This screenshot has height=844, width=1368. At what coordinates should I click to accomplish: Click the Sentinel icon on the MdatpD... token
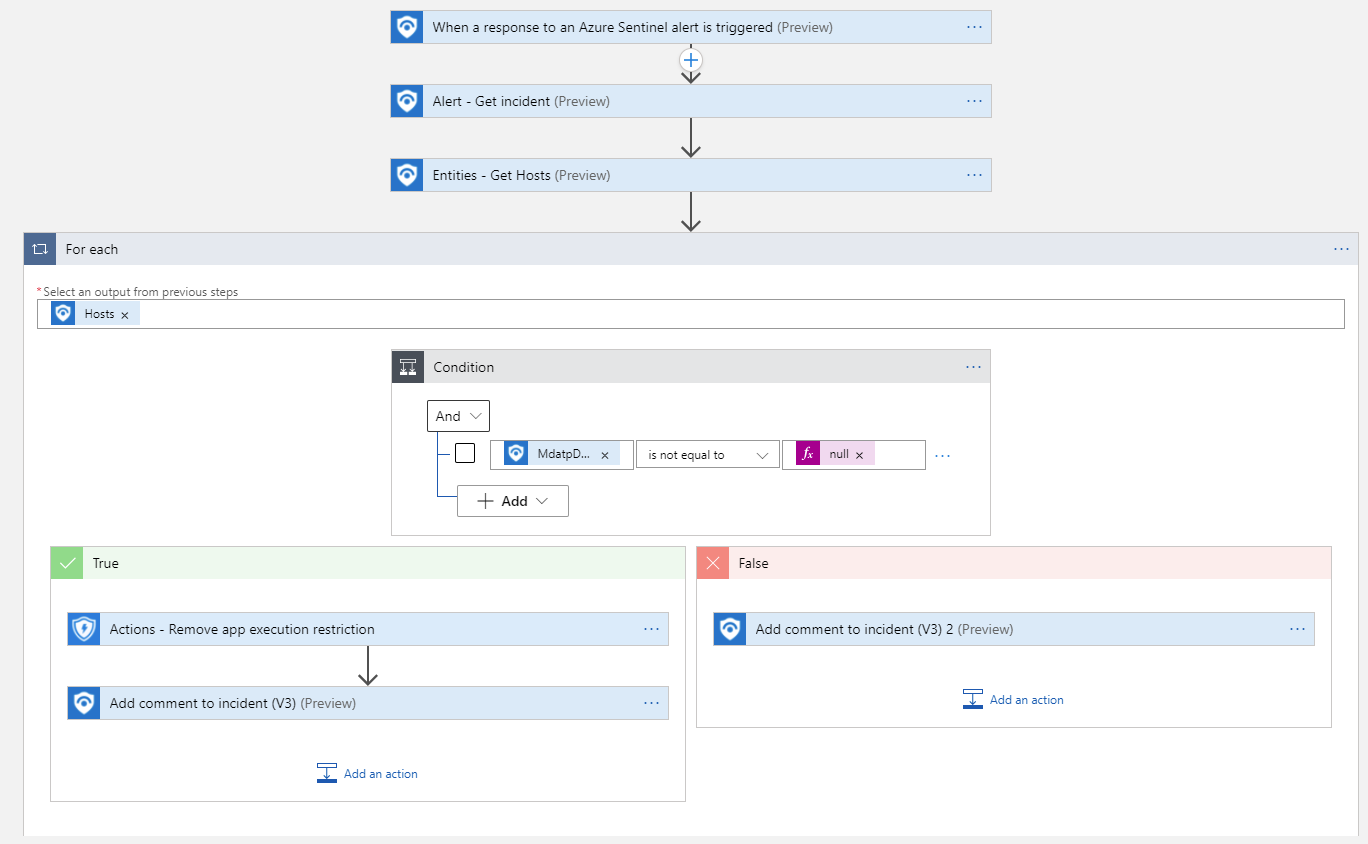click(516, 454)
